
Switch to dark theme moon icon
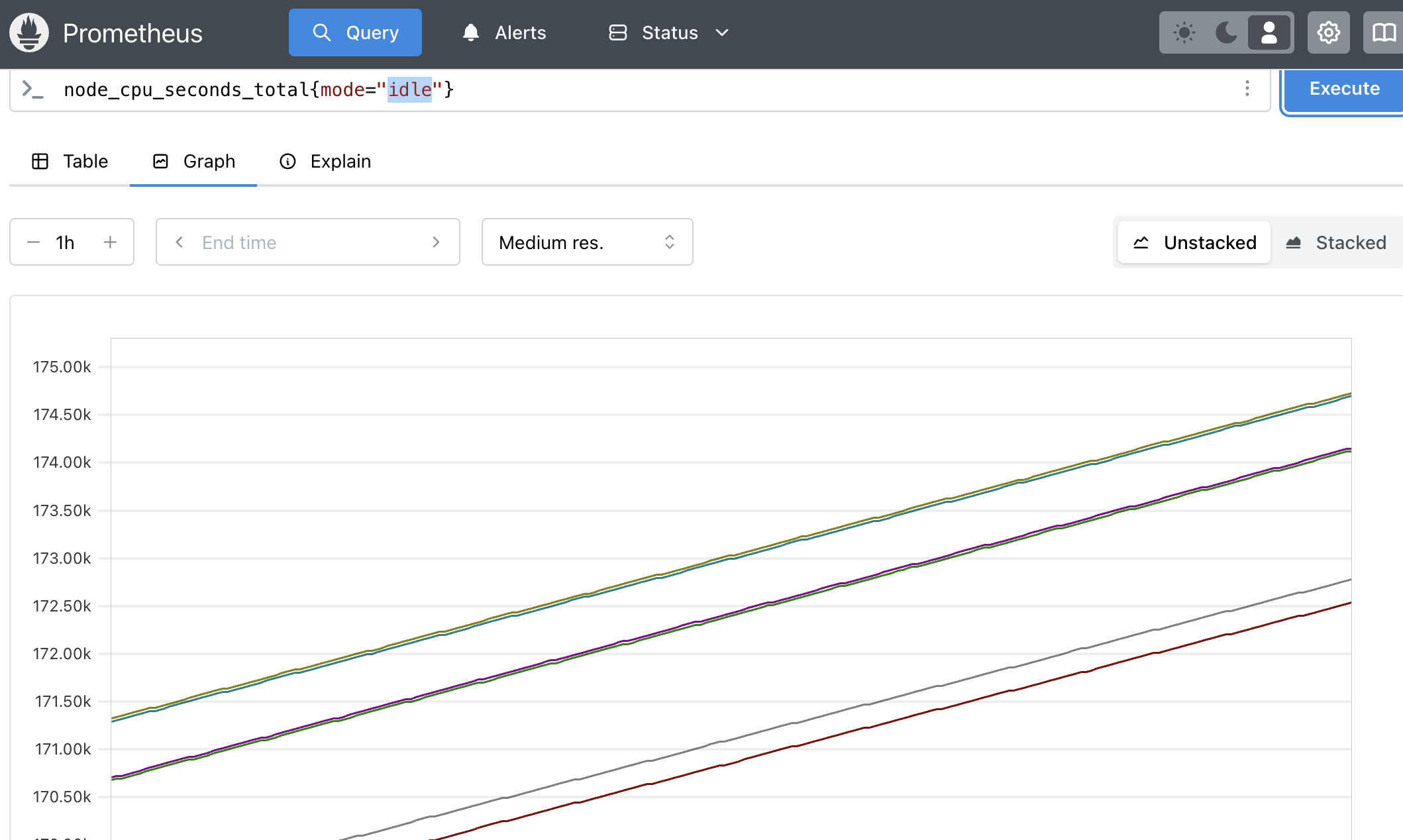[1226, 32]
